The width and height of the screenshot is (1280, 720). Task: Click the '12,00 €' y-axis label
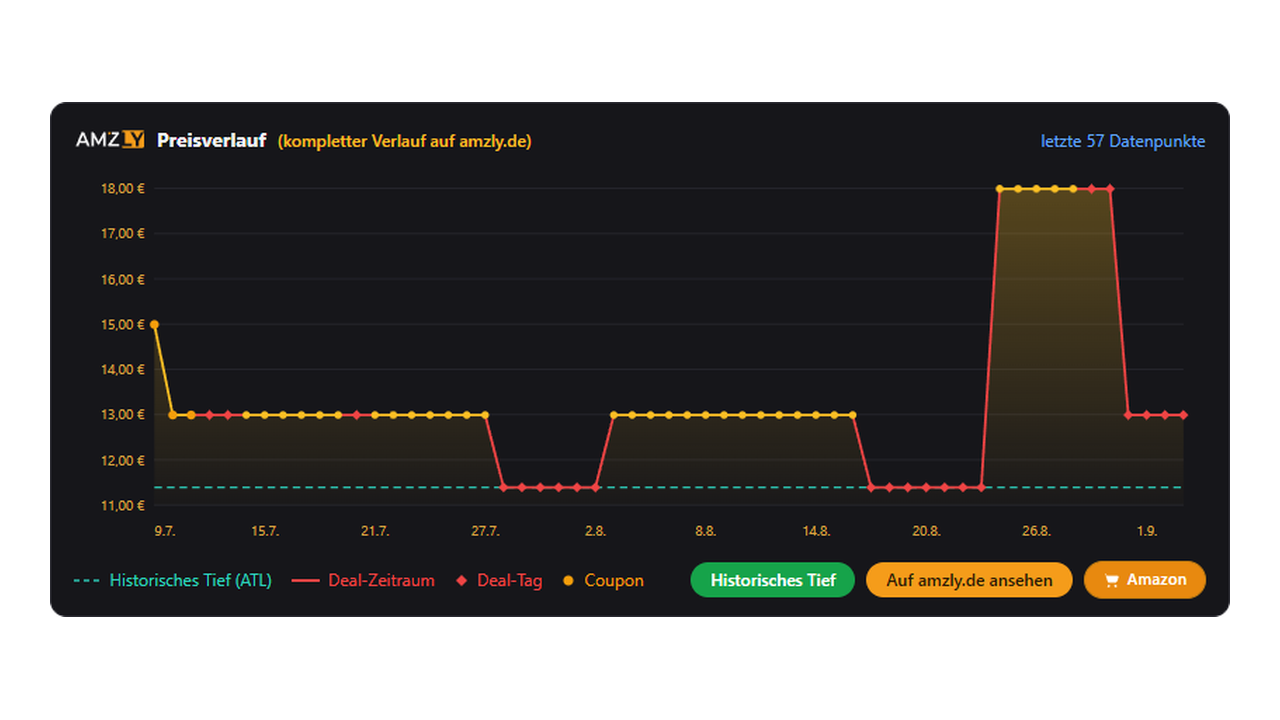click(123, 460)
